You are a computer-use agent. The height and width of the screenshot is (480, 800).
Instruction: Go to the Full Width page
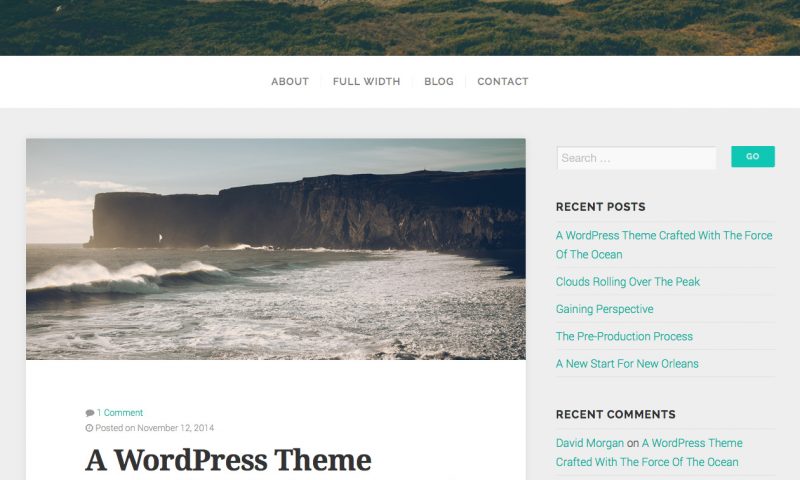(366, 82)
